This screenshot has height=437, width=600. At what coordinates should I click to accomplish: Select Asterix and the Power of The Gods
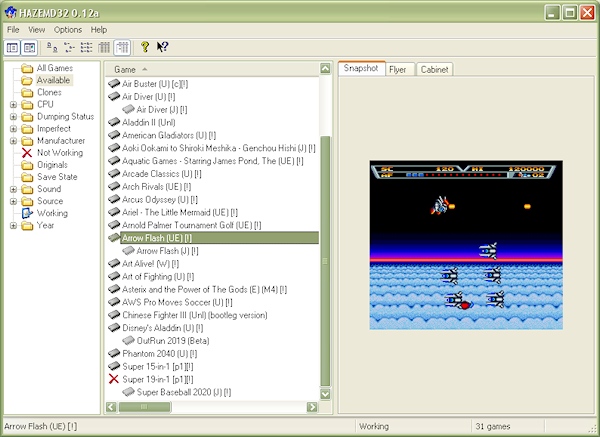204,290
